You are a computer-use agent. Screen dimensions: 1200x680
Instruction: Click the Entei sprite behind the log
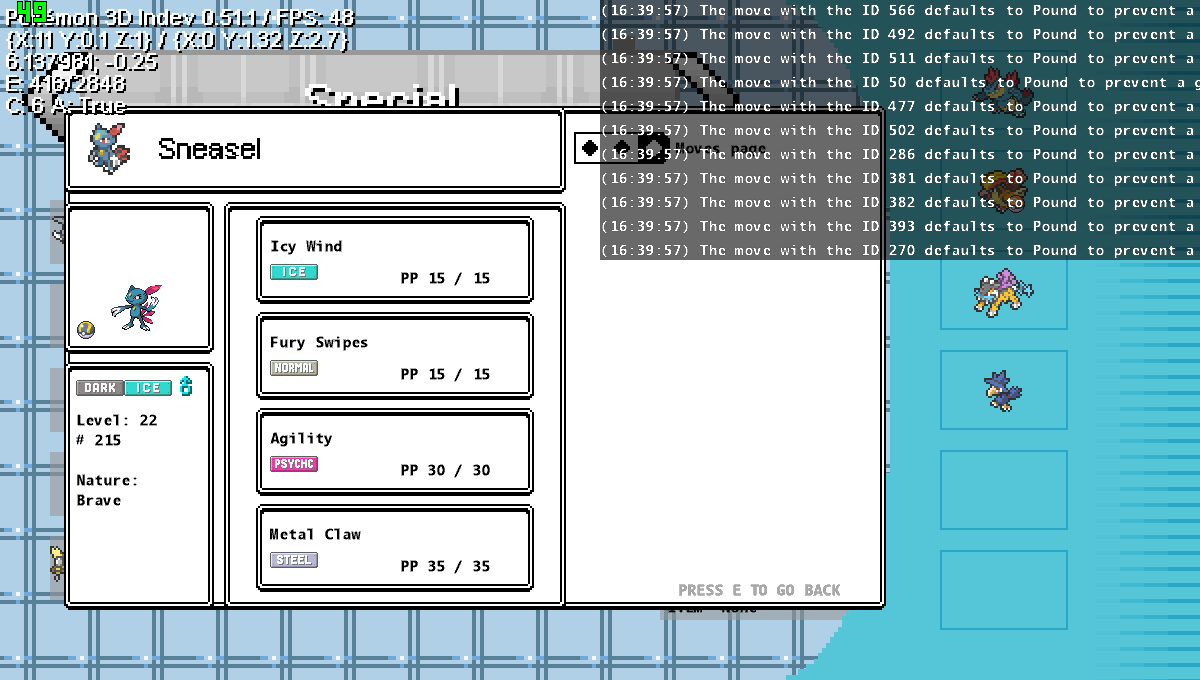coord(1003,190)
